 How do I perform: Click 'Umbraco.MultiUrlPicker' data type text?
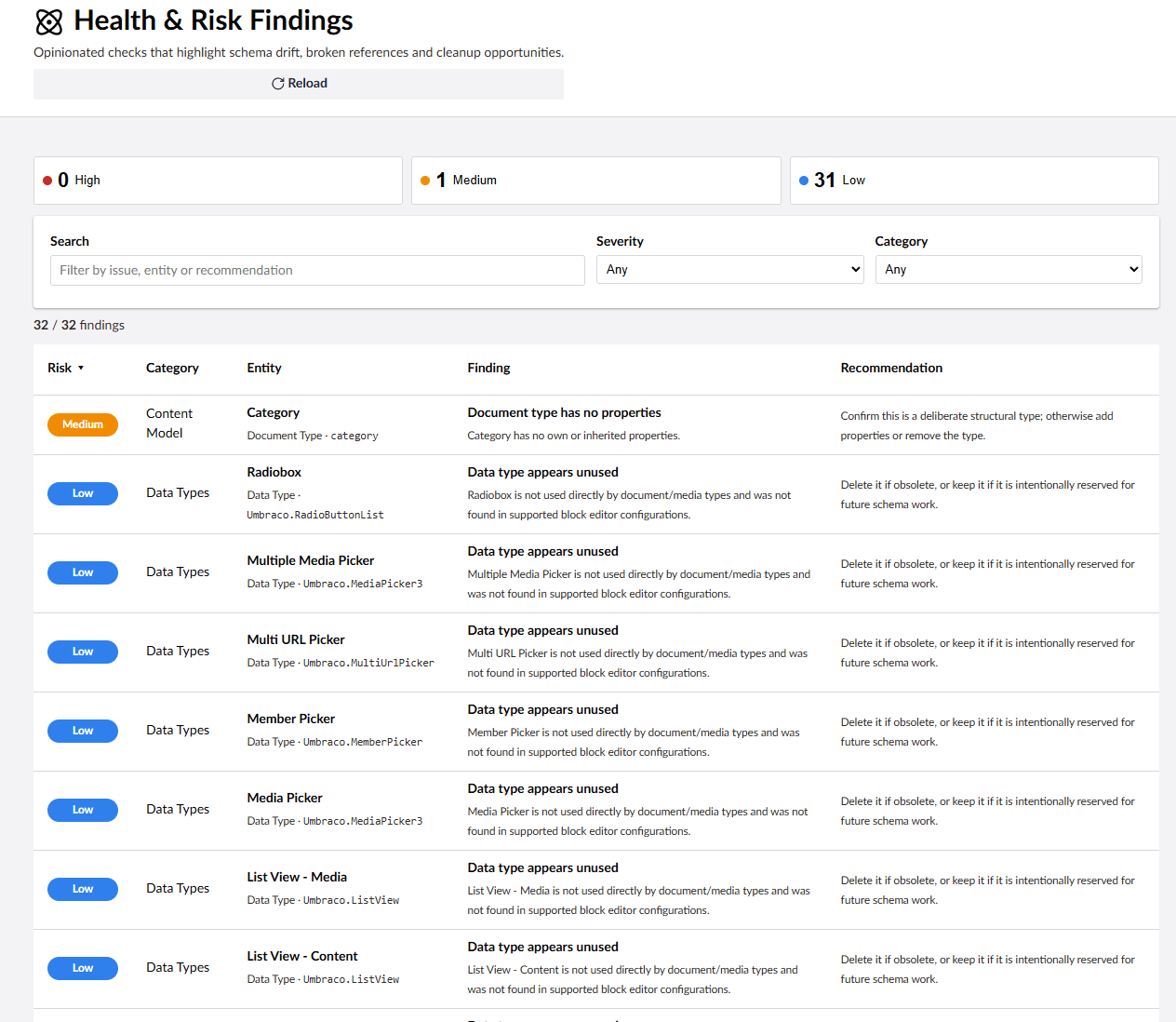pyautogui.click(x=368, y=664)
